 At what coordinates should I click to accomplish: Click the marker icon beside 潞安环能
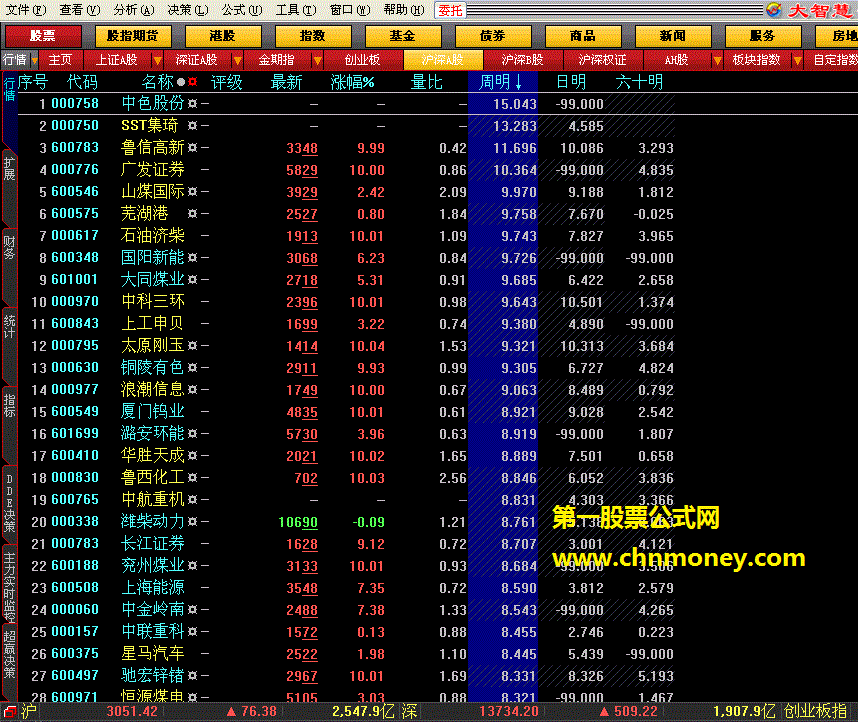(192, 434)
